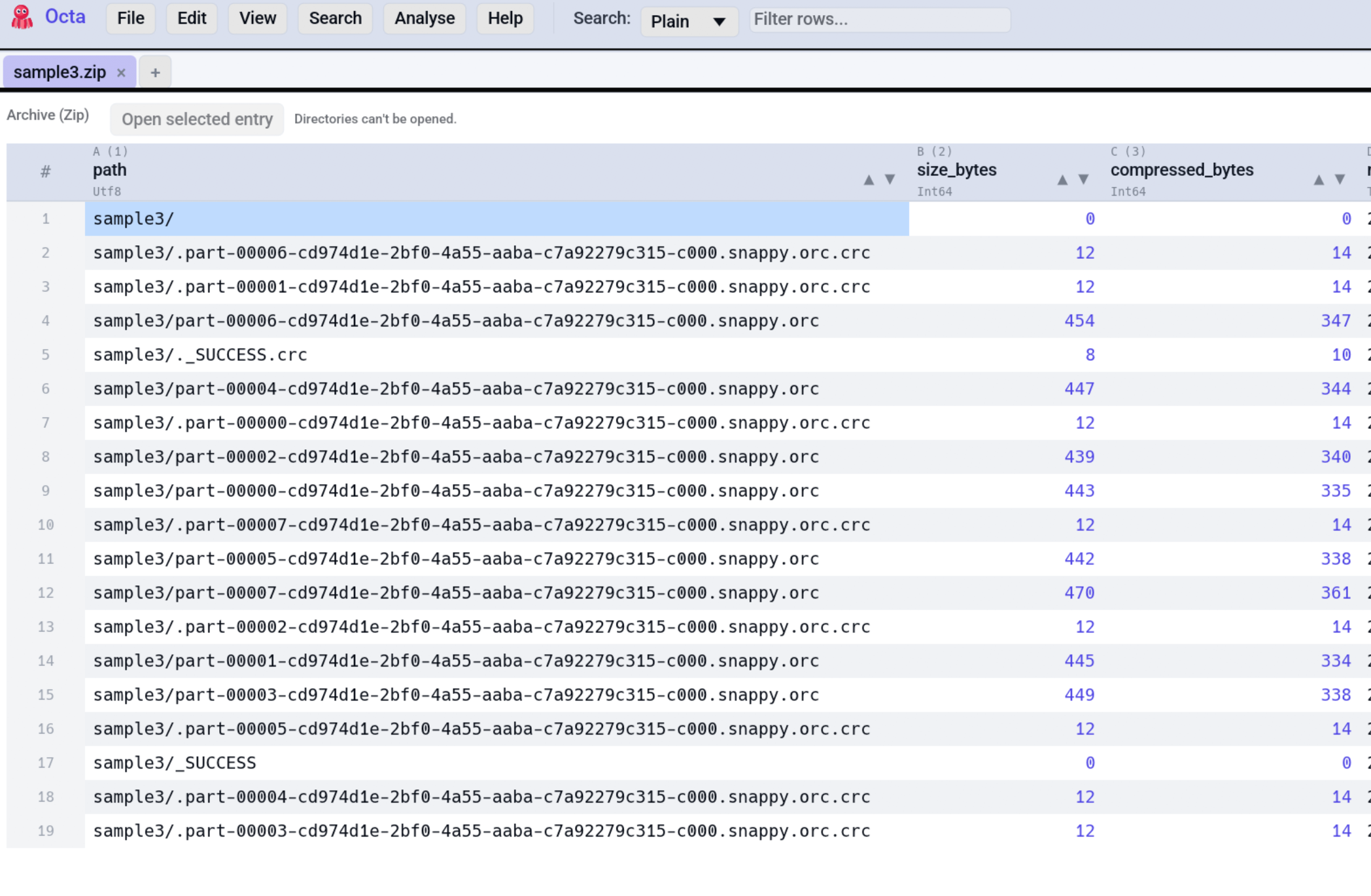This screenshot has width=1371, height=896.
Task: Open the Edit menu
Action: (x=192, y=18)
